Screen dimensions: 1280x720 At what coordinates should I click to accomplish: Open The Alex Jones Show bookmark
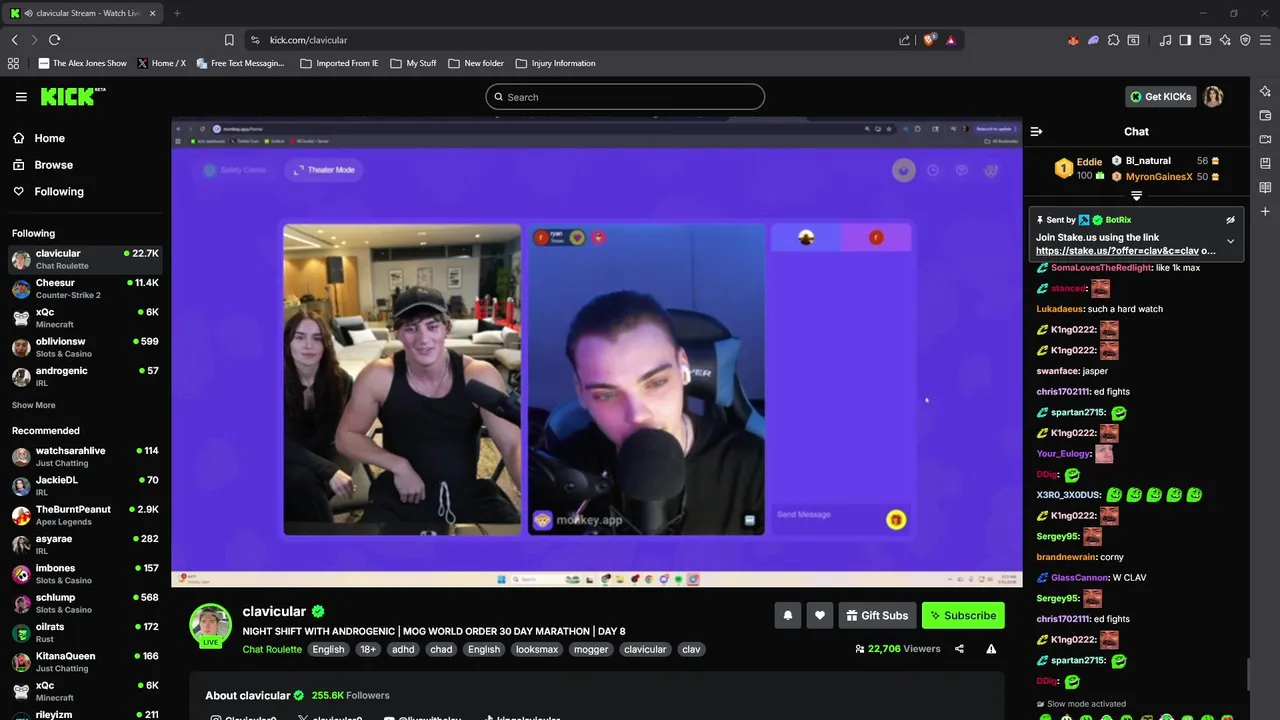(x=82, y=63)
